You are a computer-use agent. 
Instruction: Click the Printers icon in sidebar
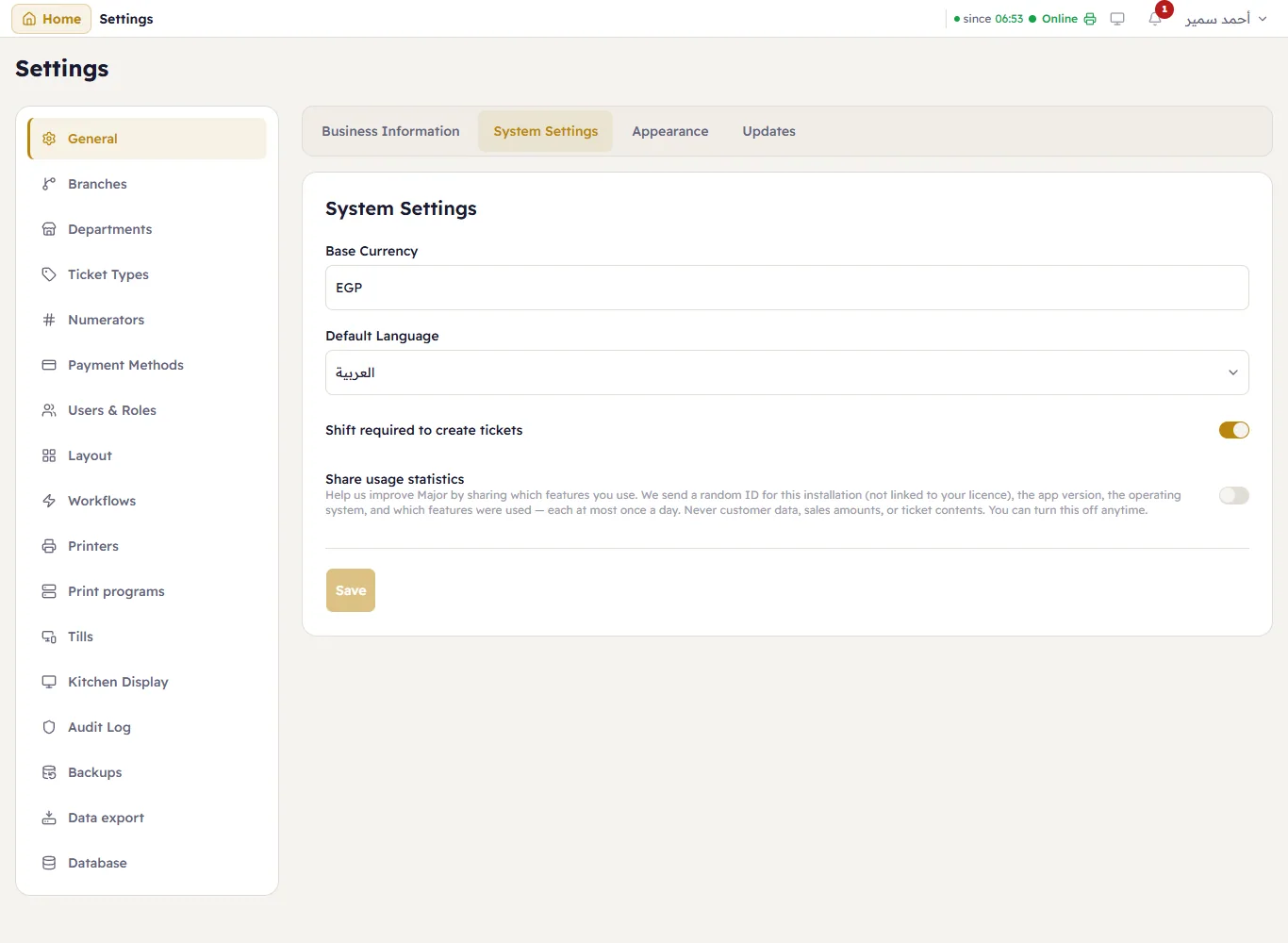click(x=49, y=546)
